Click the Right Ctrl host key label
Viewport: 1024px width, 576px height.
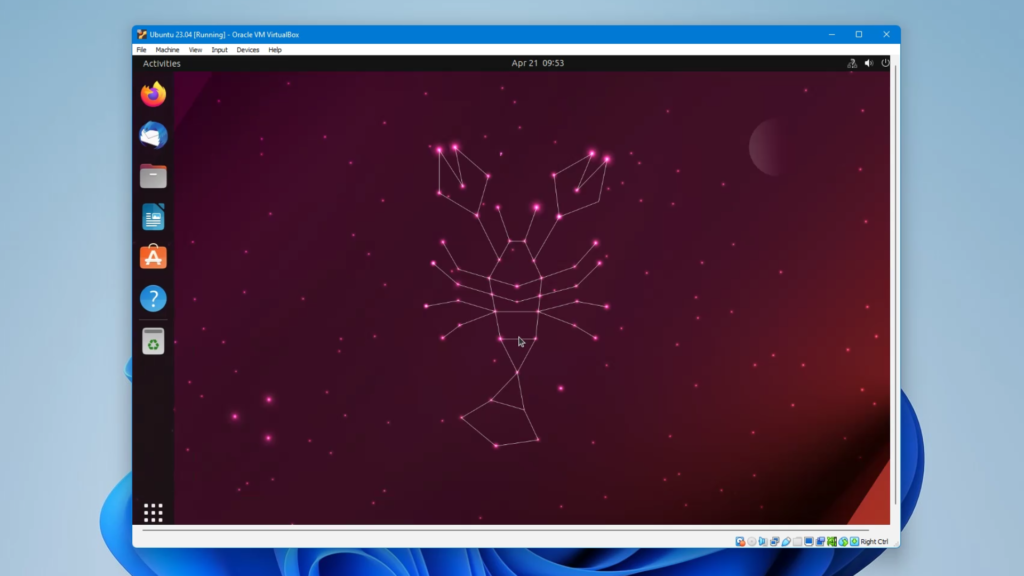point(874,541)
